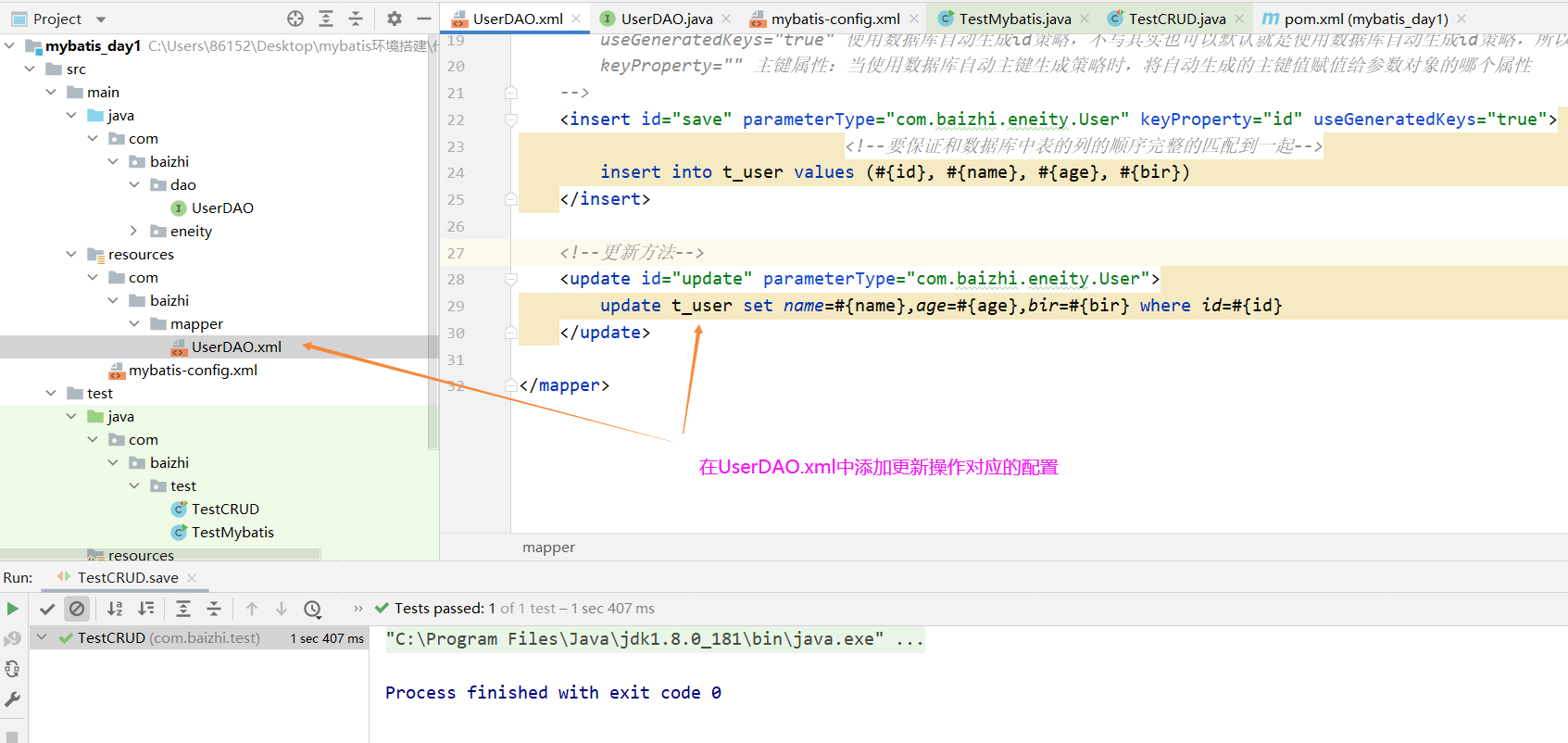Close the TestCRUD.java editor tab
Viewport: 1568px width, 743px height.
[x=1239, y=19]
